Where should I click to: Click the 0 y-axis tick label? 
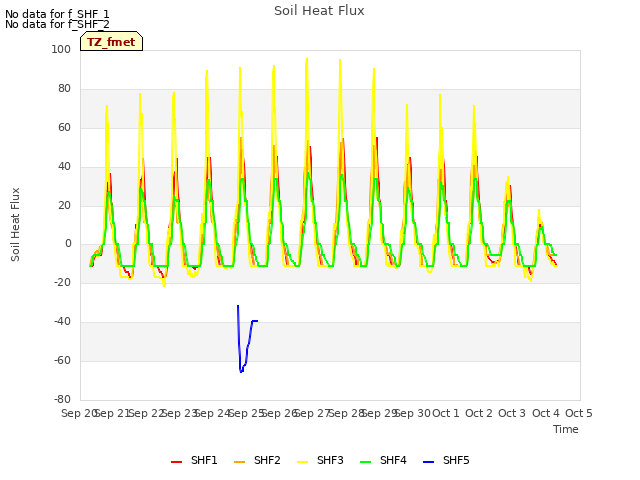pos(68,244)
